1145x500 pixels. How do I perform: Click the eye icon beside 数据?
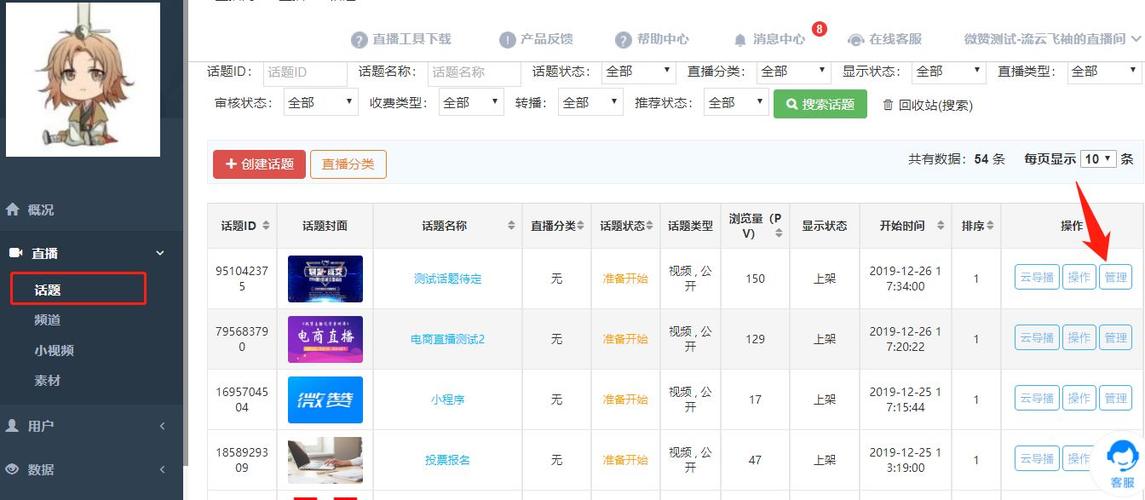[12, 469]
